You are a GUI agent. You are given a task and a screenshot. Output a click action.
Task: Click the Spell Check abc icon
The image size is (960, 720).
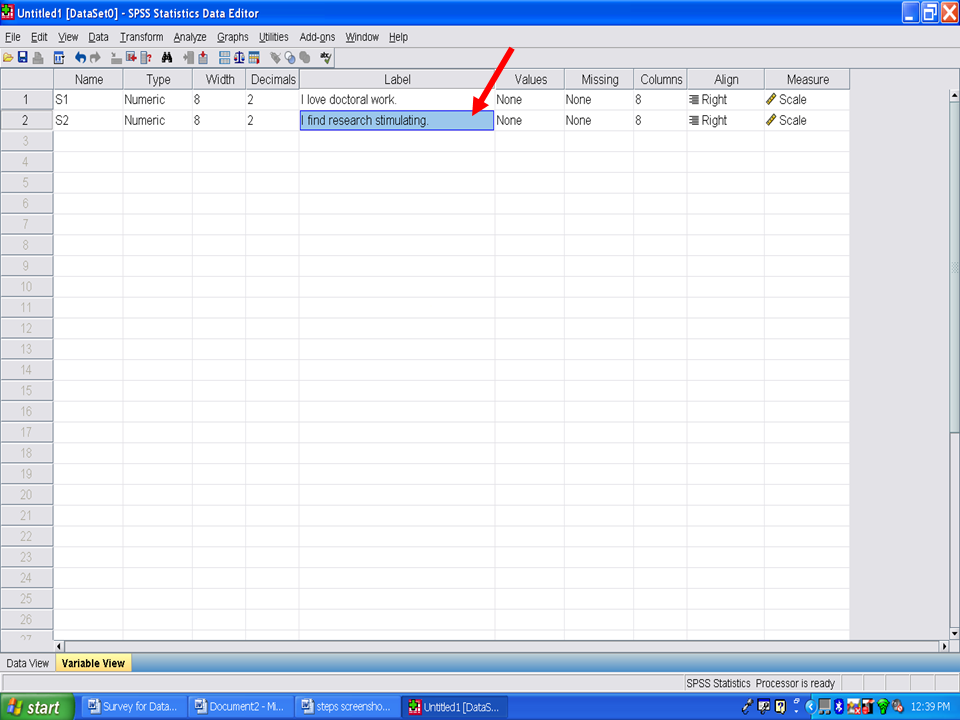(x=326, y=58)
